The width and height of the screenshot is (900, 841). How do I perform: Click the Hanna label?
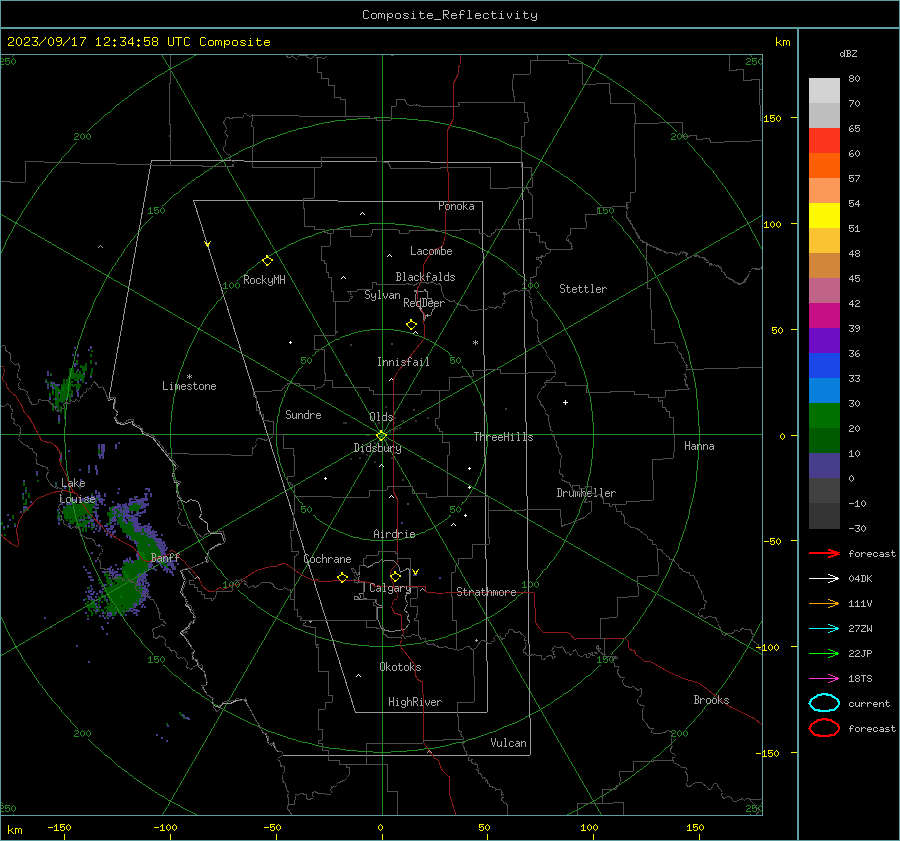(699, 446)
